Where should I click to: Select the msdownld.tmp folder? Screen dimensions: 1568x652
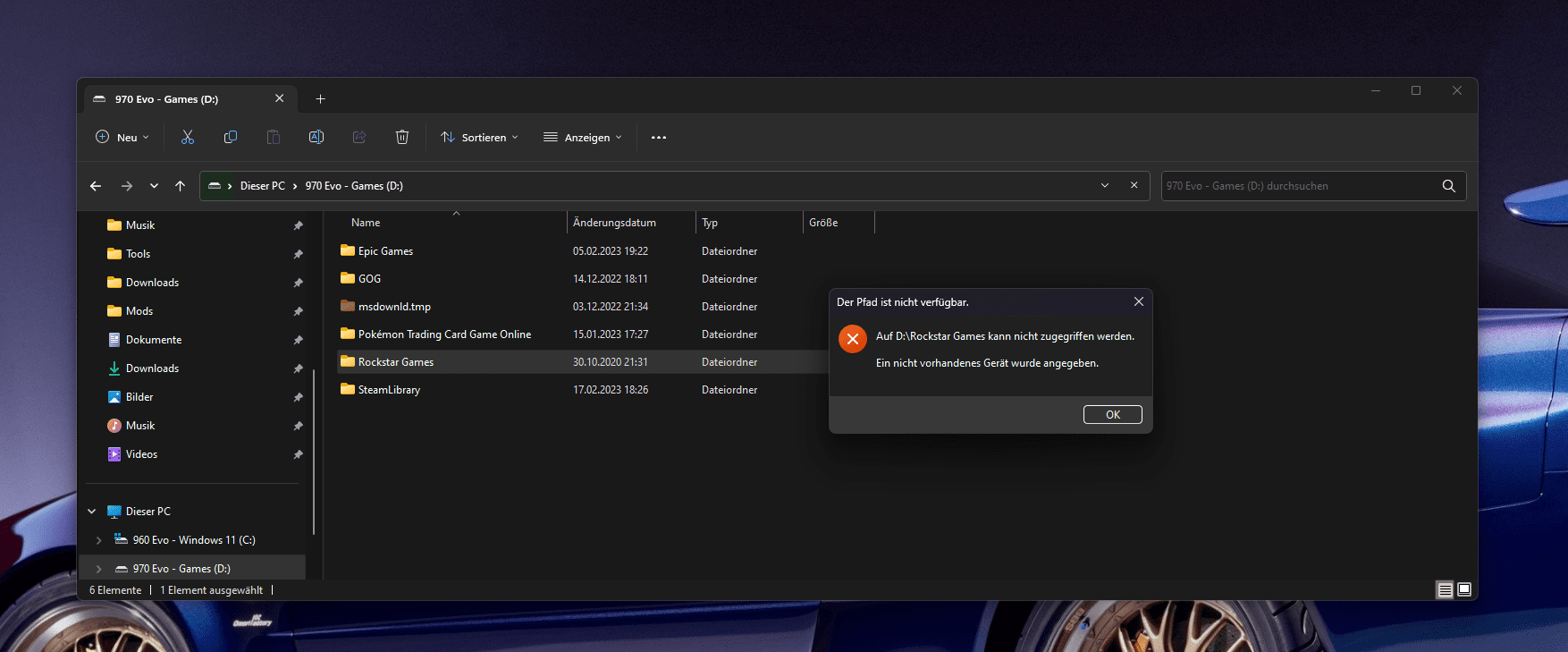[x=394, y=307]
